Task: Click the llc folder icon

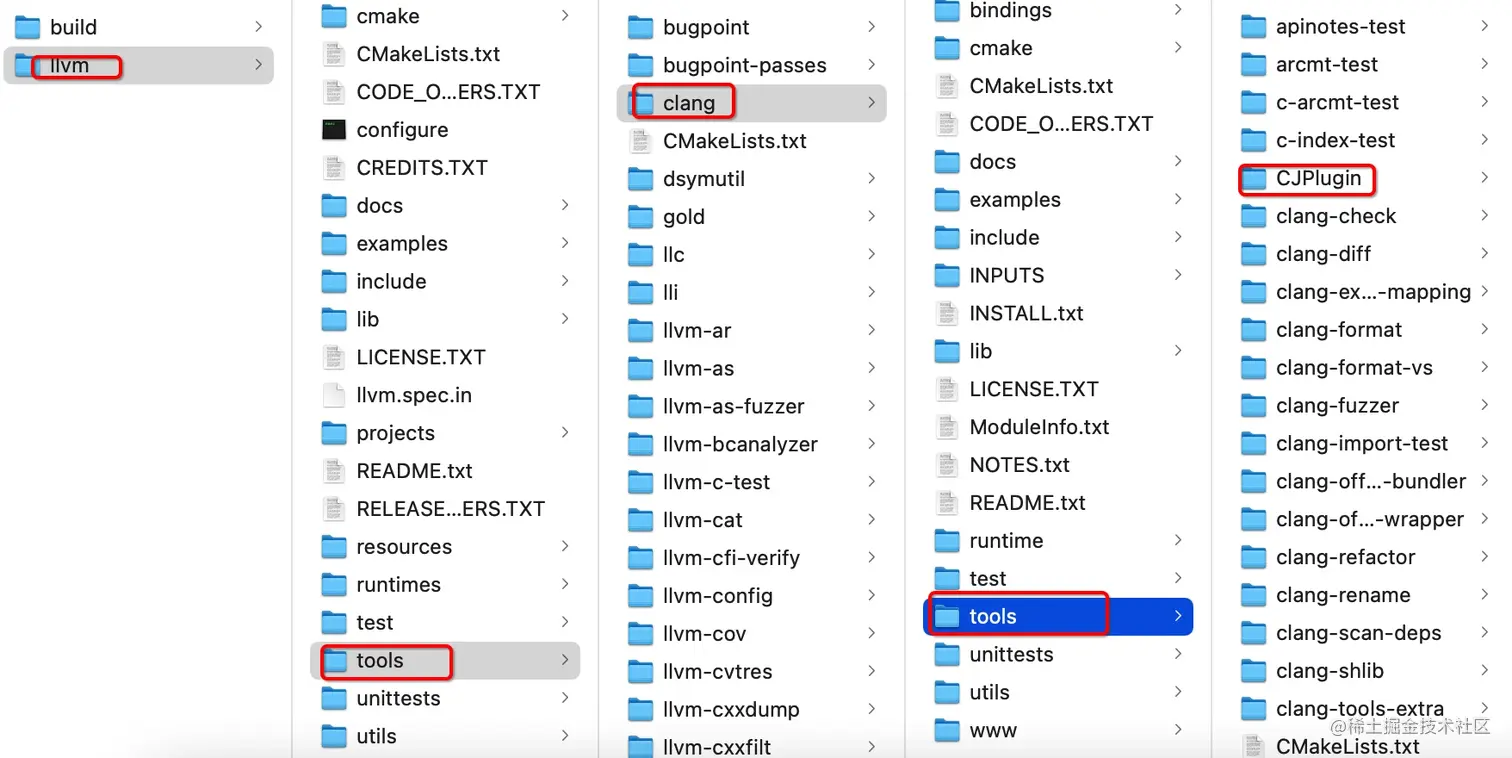Action: click(x=640, y=255)
